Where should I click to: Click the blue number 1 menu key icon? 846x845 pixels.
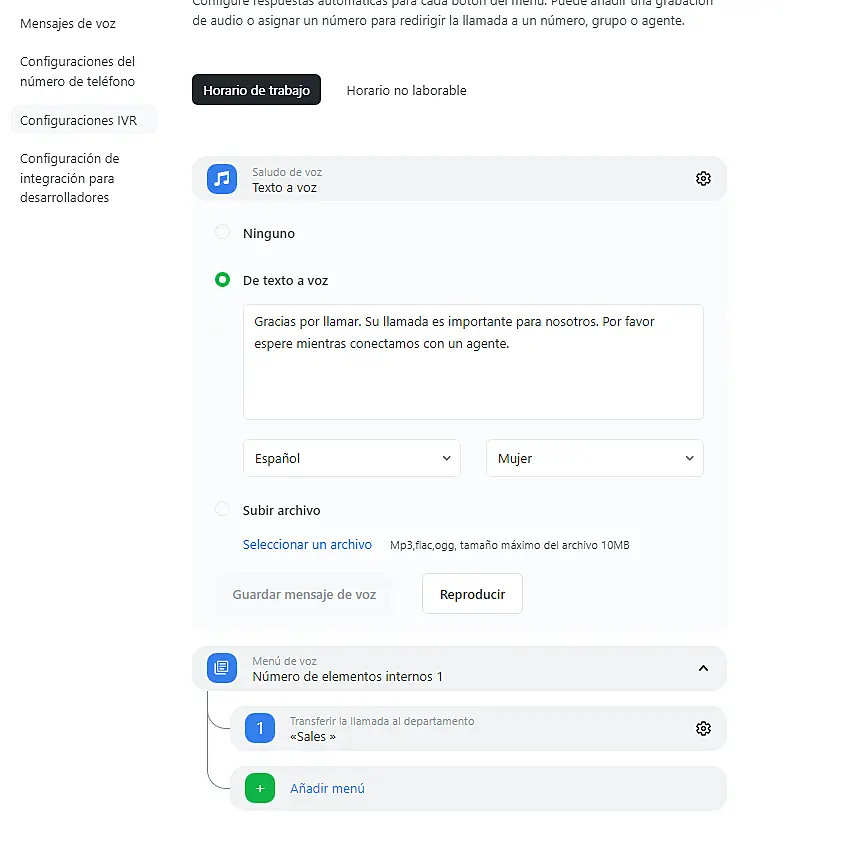point(260,729)
